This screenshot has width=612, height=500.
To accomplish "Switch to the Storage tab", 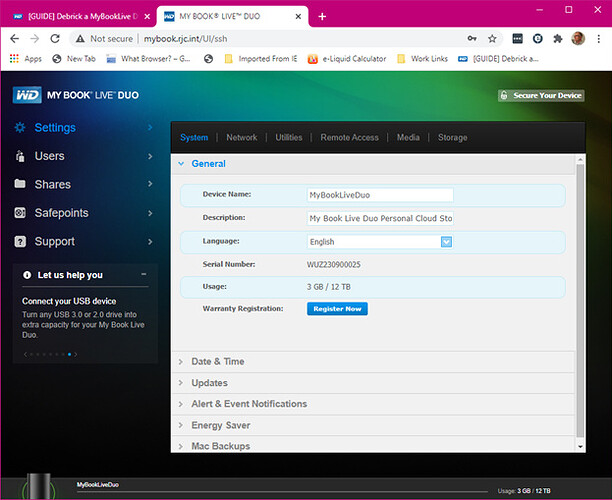I will tap(452, 137).
